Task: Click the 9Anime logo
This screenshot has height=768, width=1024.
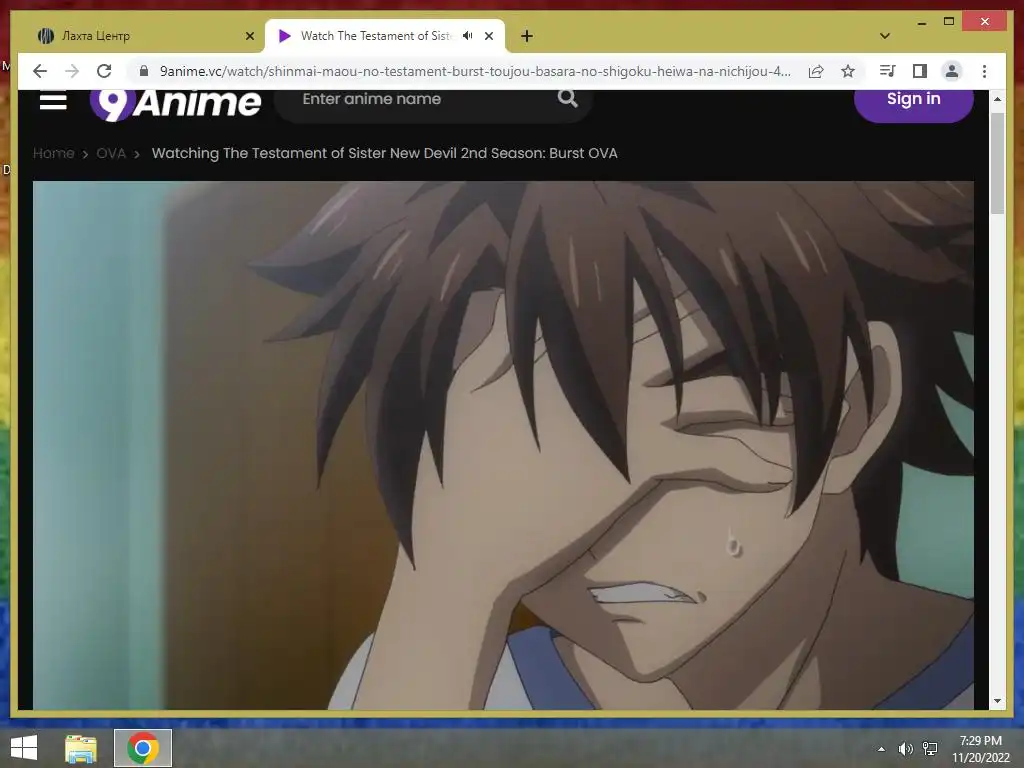Action: click(x=175, y=103)
